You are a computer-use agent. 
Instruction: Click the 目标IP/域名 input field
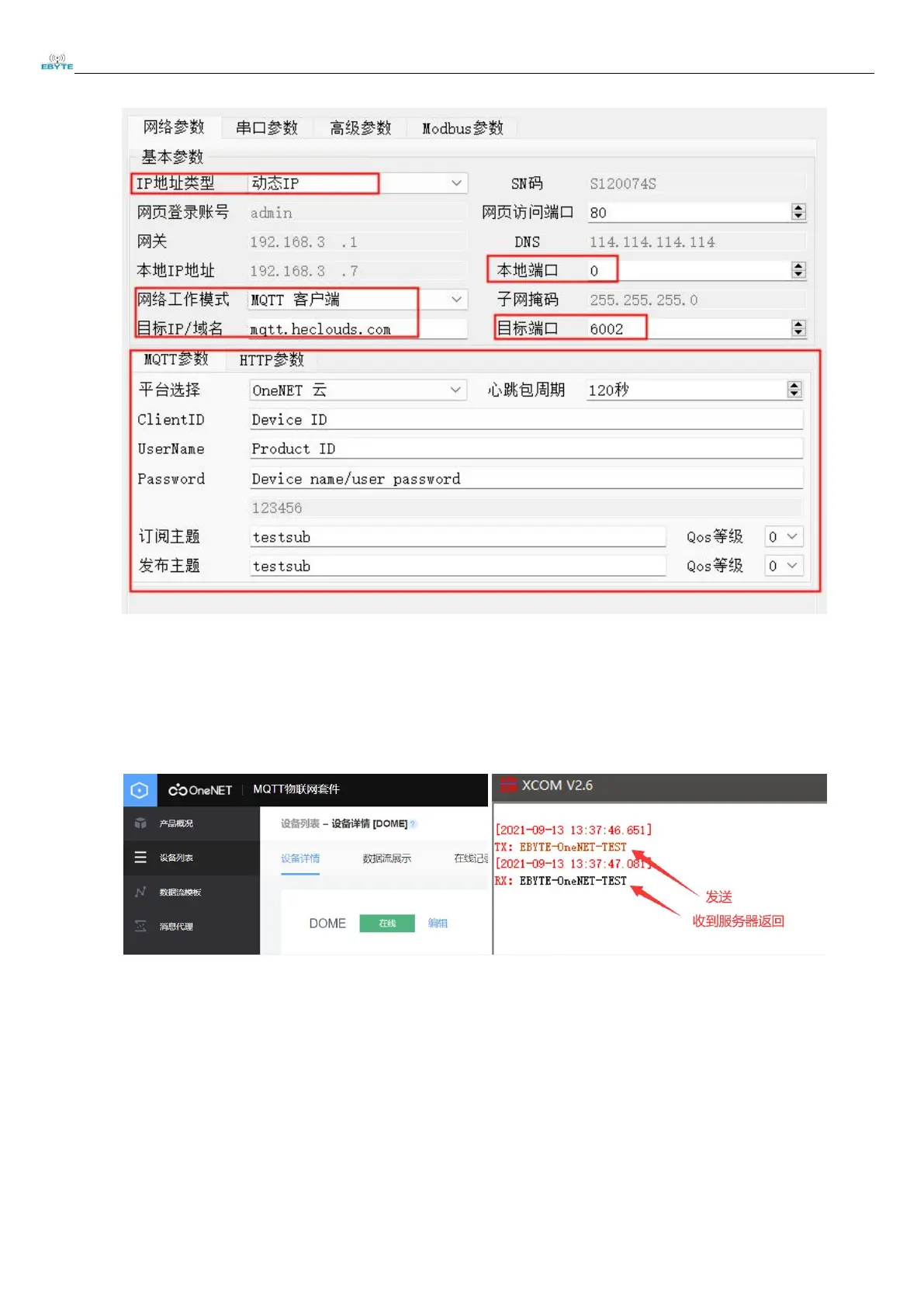[x=358, y=329]
